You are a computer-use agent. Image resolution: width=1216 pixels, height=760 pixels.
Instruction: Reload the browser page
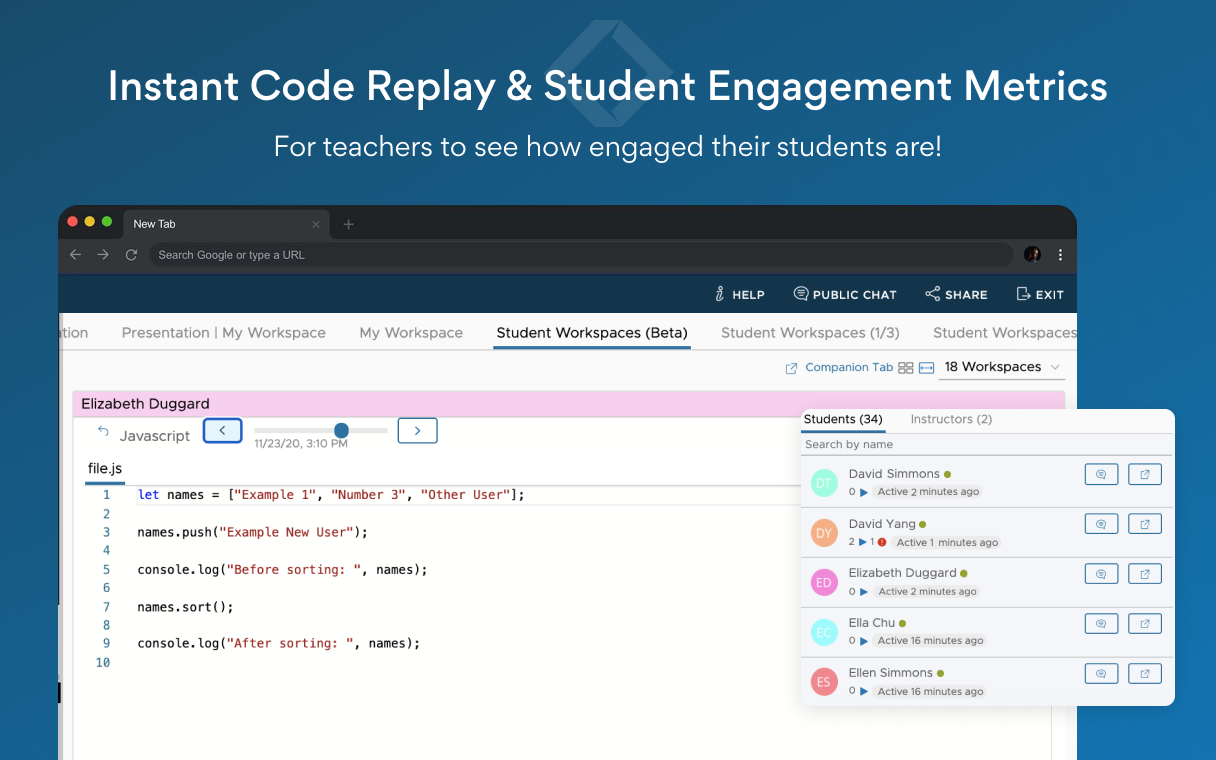pyautogui.click(x=131, y=255)
